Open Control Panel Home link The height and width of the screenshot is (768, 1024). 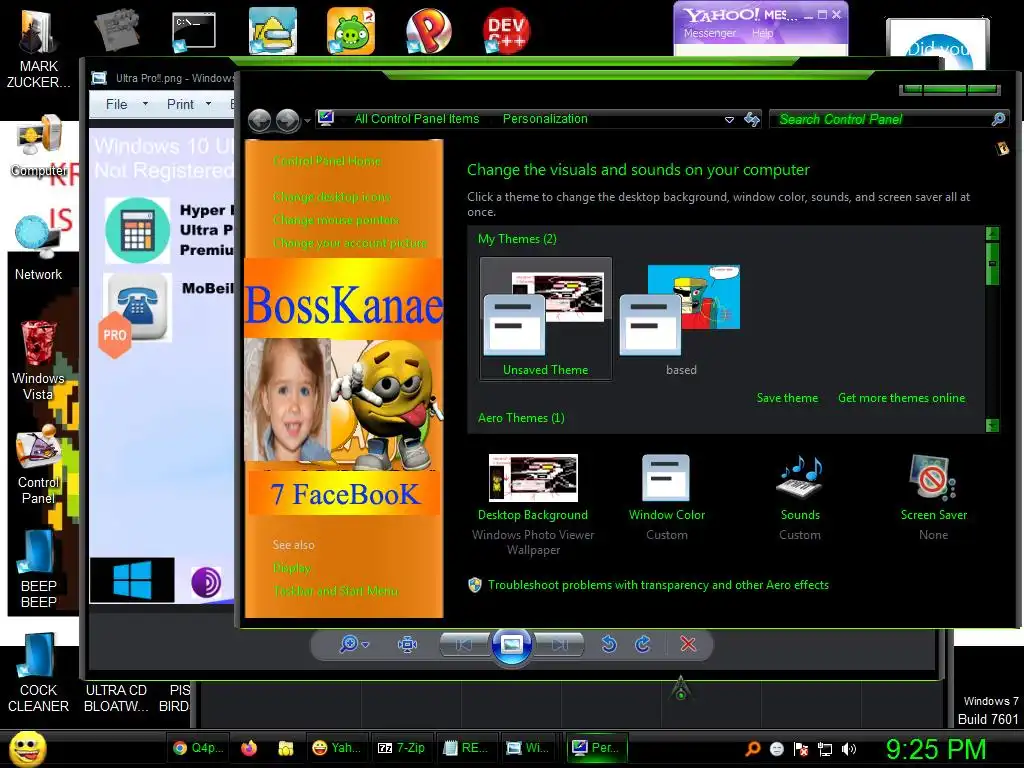327,161
